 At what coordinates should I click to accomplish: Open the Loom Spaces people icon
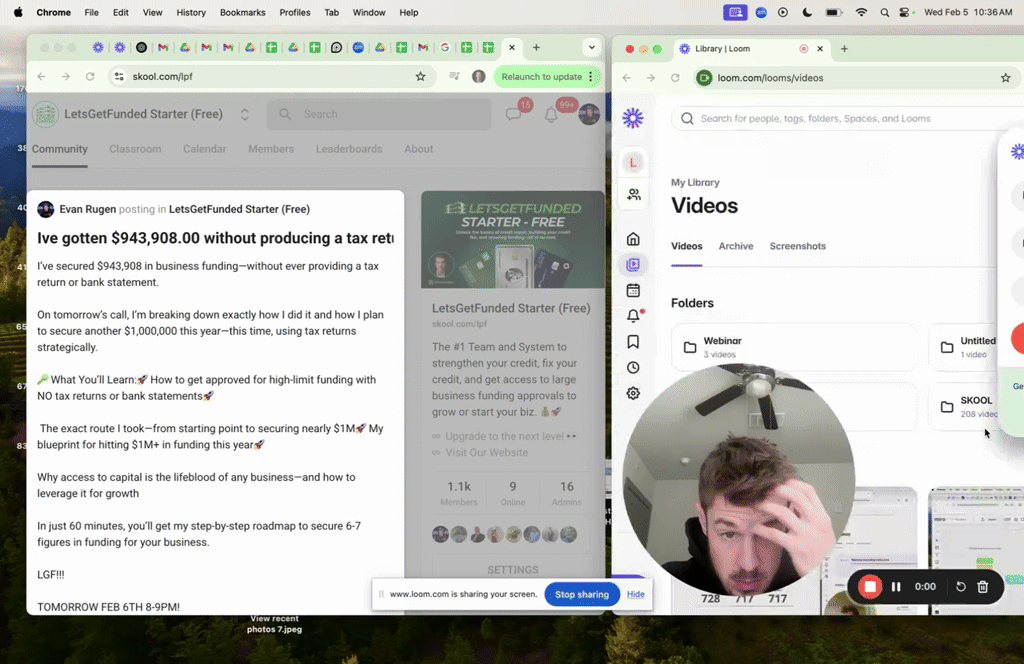click(x=633, y=195)
